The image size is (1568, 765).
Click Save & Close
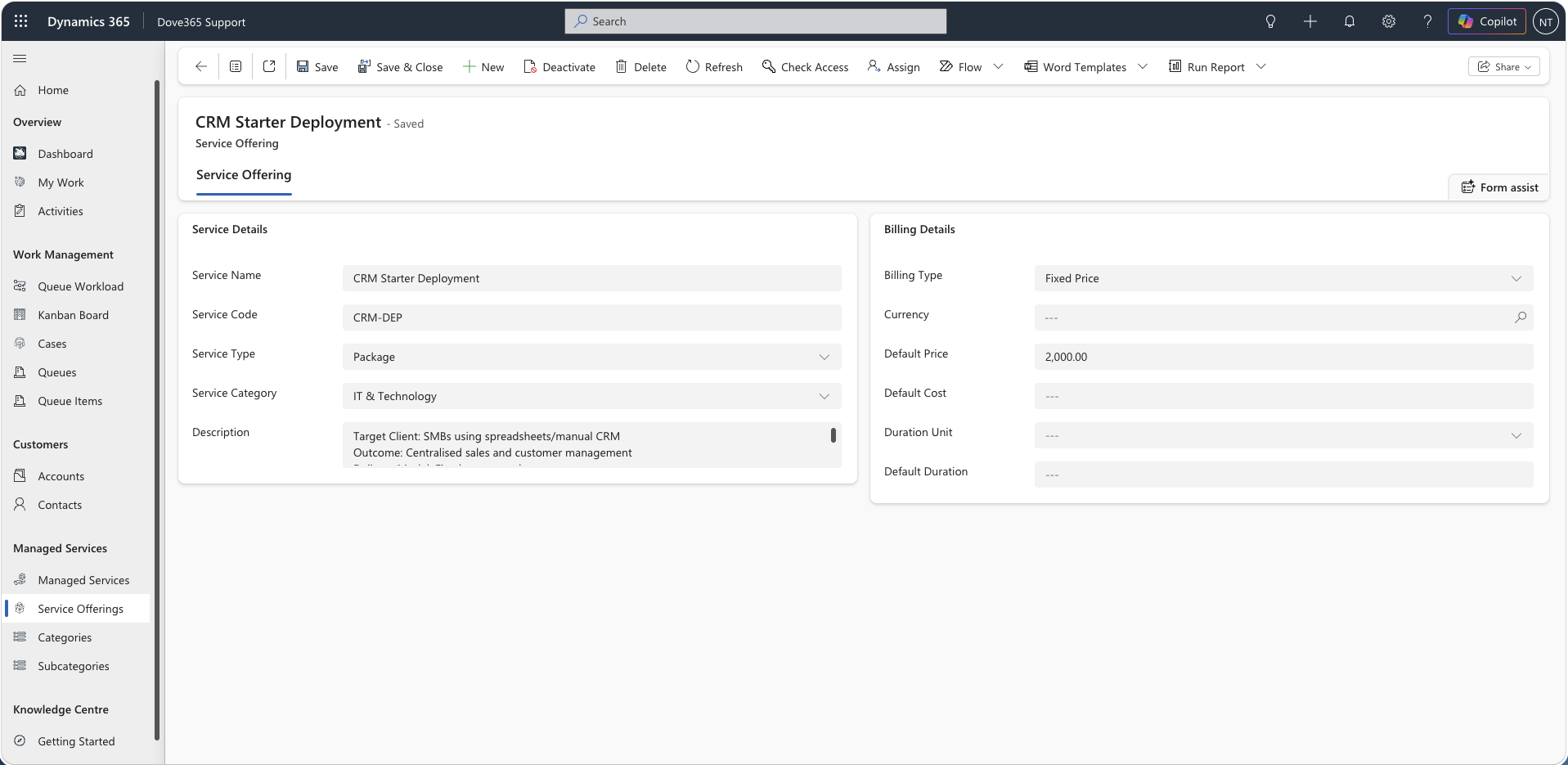click(401, 67)
